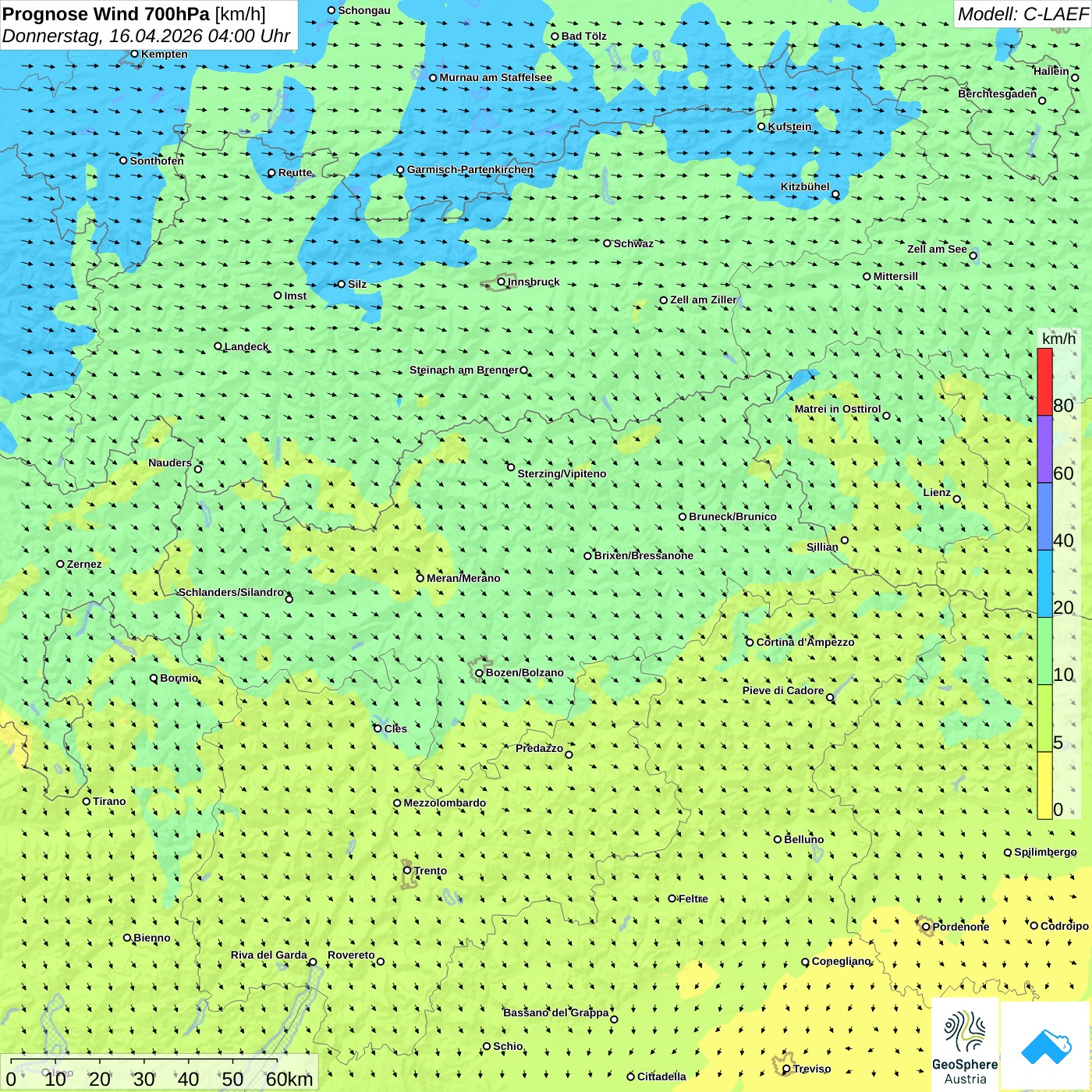Click the 'Modell: C-LAEF' label

pos(1023,14)
